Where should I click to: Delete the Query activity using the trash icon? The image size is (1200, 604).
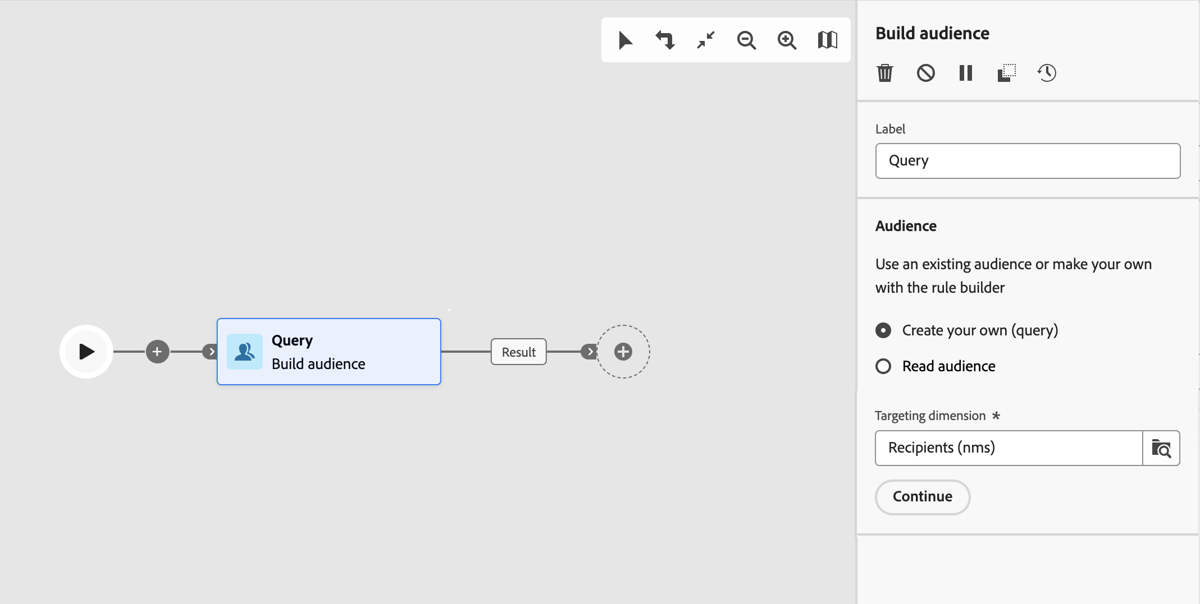tap(884, 72)
